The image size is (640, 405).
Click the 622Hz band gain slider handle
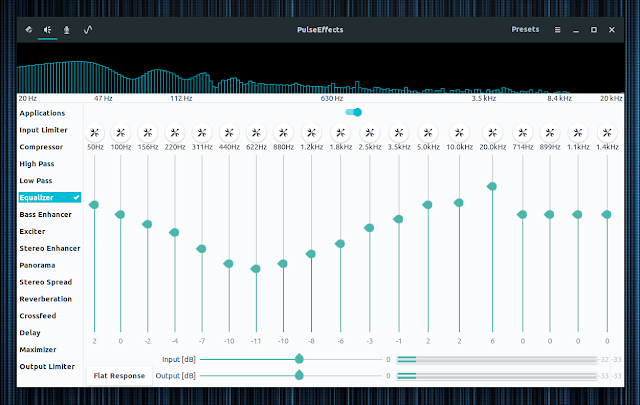[x=256, y=269]
